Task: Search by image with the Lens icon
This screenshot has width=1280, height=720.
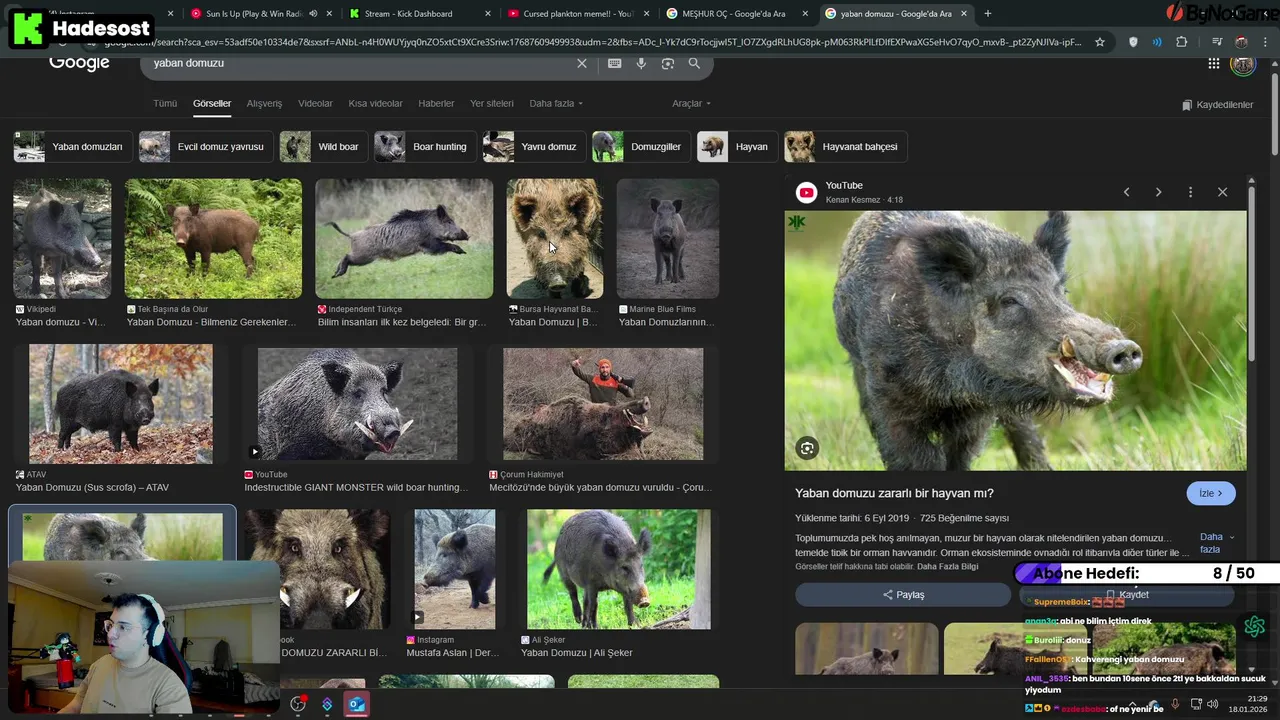Action: [x=668, y=63]
